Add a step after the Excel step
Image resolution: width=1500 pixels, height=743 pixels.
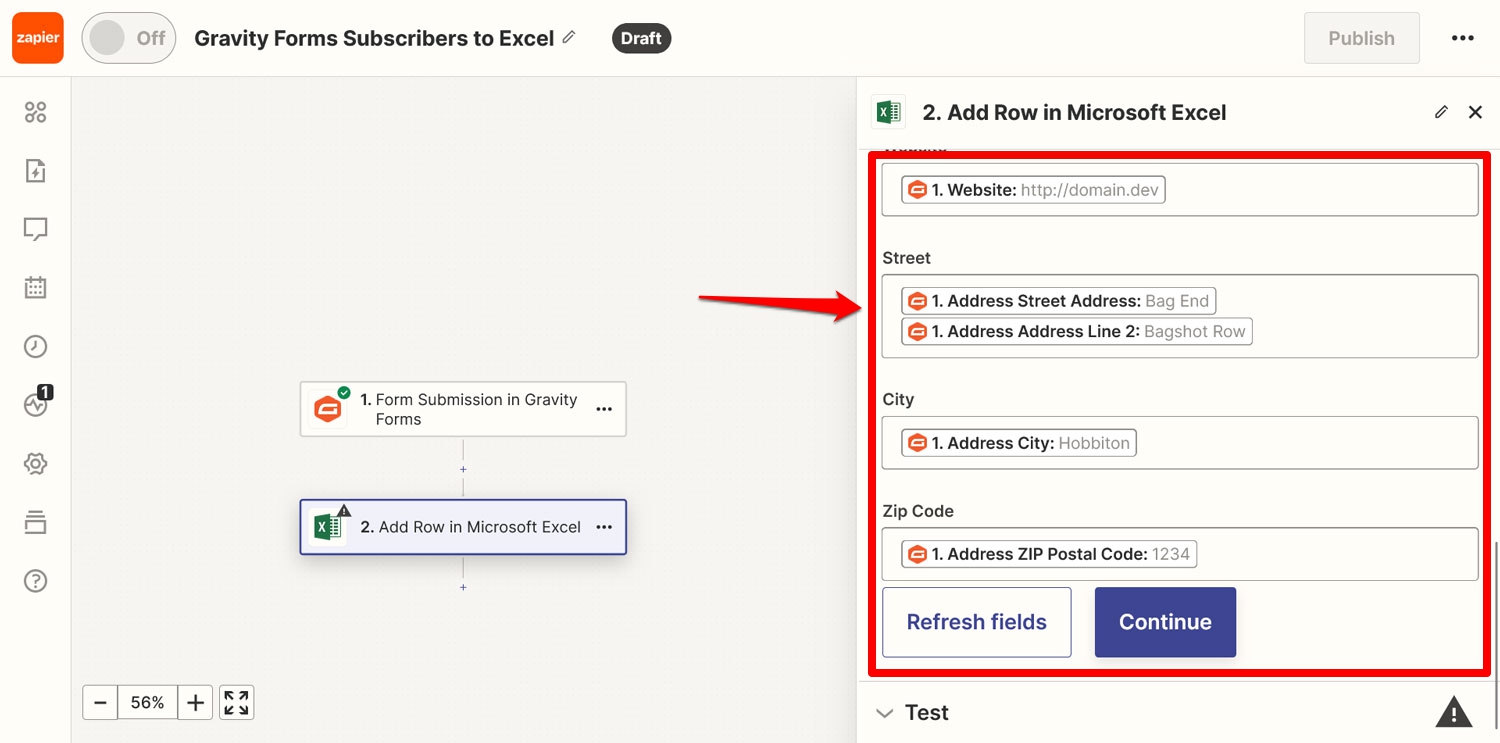[463, 587]
